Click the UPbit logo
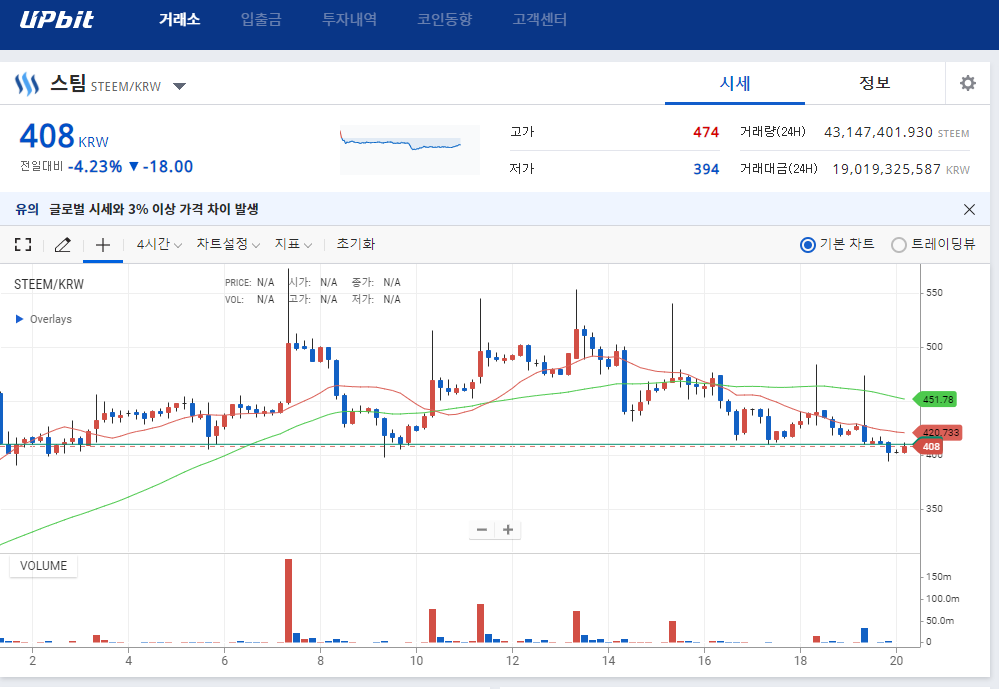 click(x=56, y=20)
